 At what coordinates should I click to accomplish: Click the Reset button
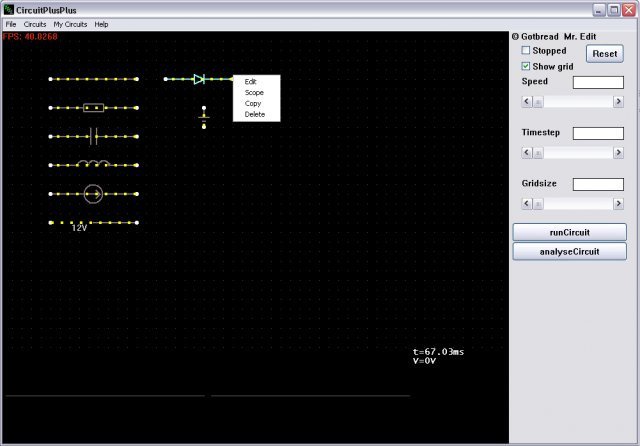click(604, 54)
